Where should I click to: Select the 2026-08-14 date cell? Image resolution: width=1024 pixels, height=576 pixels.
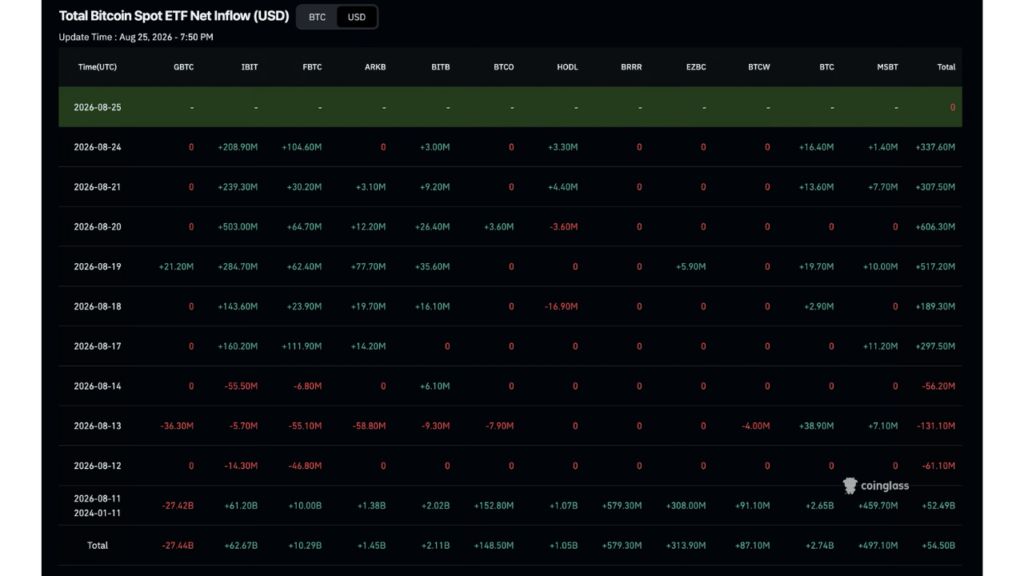coord(97,386)
